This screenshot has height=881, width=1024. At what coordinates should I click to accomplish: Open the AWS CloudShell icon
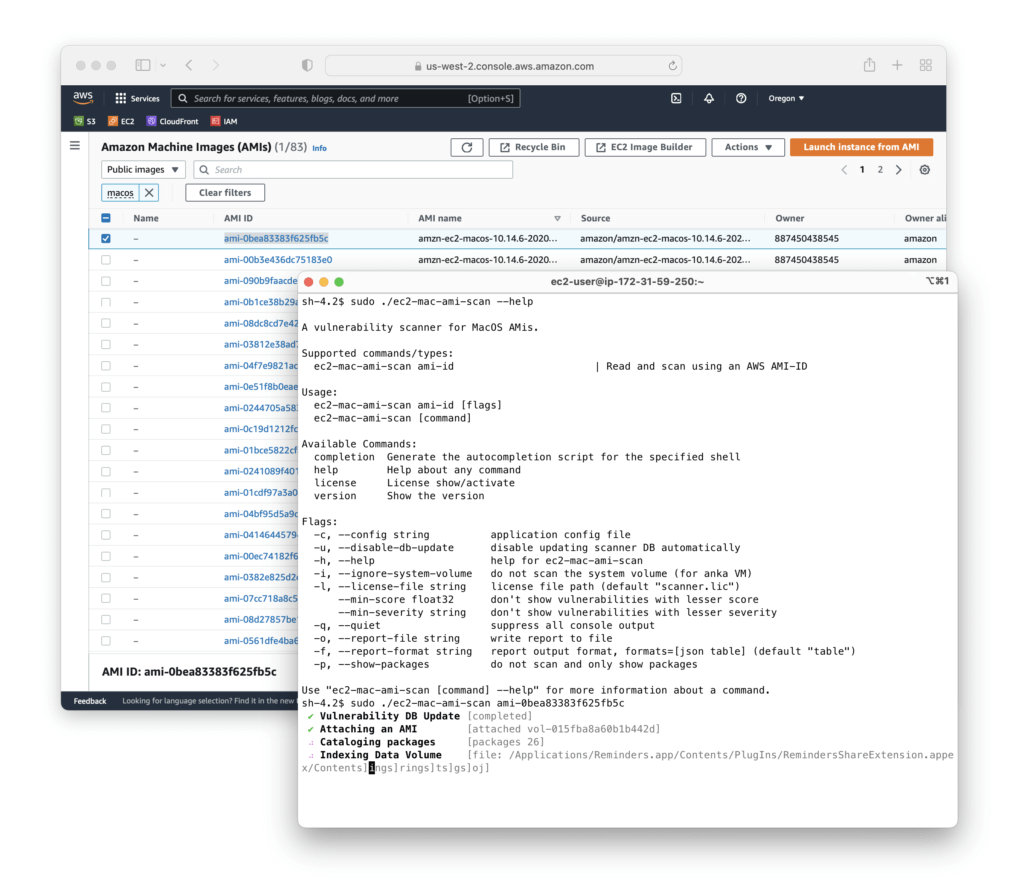[x=676, y=98]
